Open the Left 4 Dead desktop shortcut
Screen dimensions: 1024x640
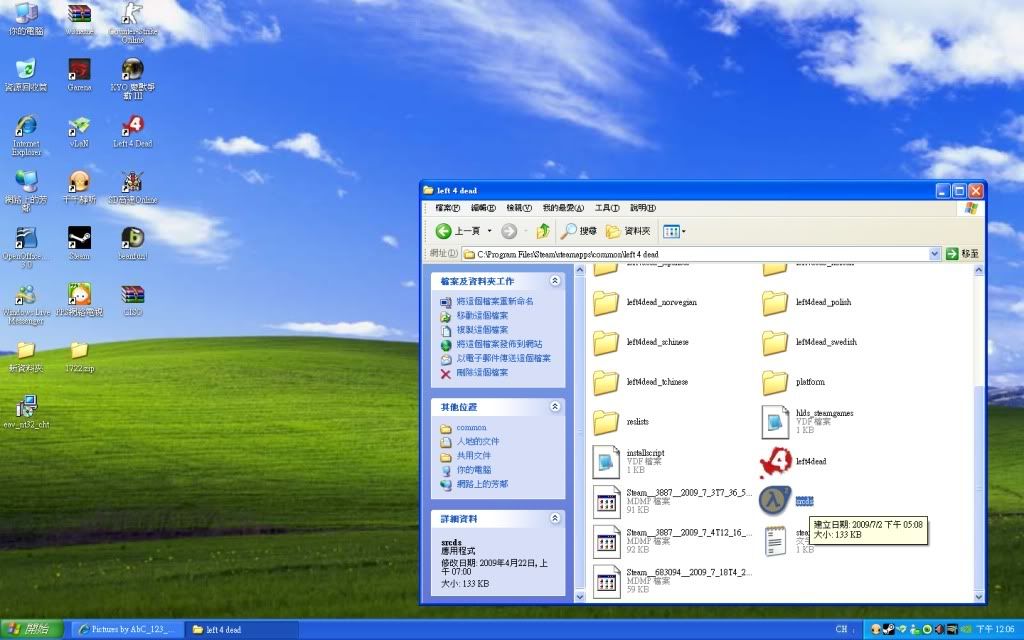click(x=132, y=127)
